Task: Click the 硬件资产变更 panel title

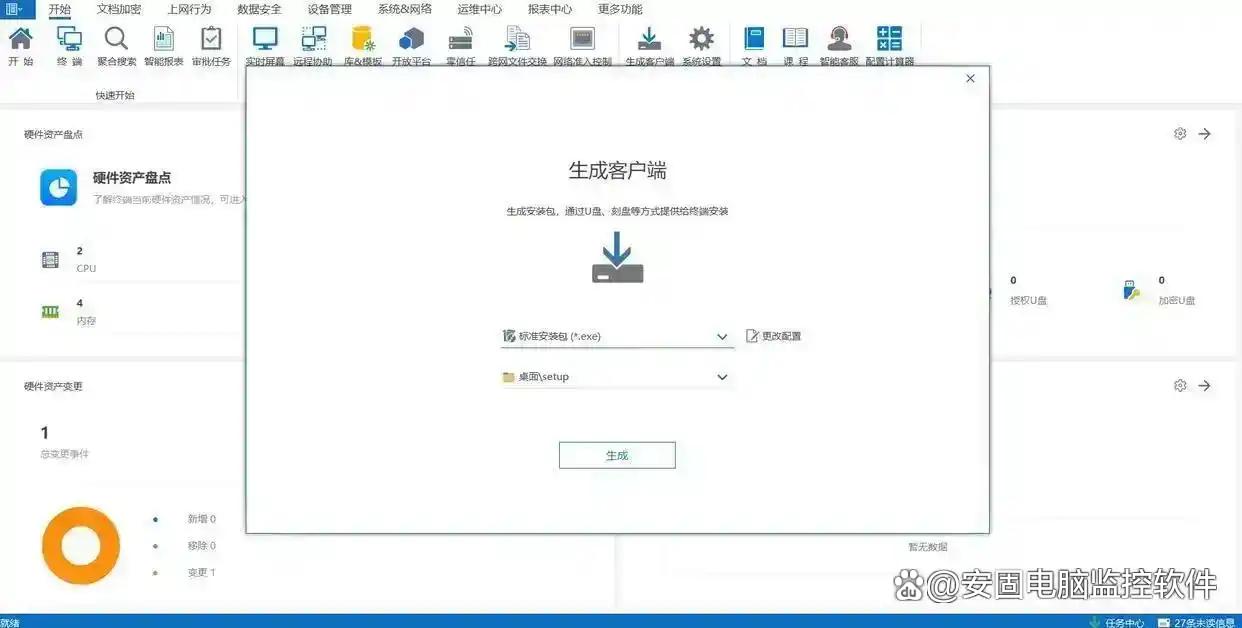Action: tap(54, 386)
